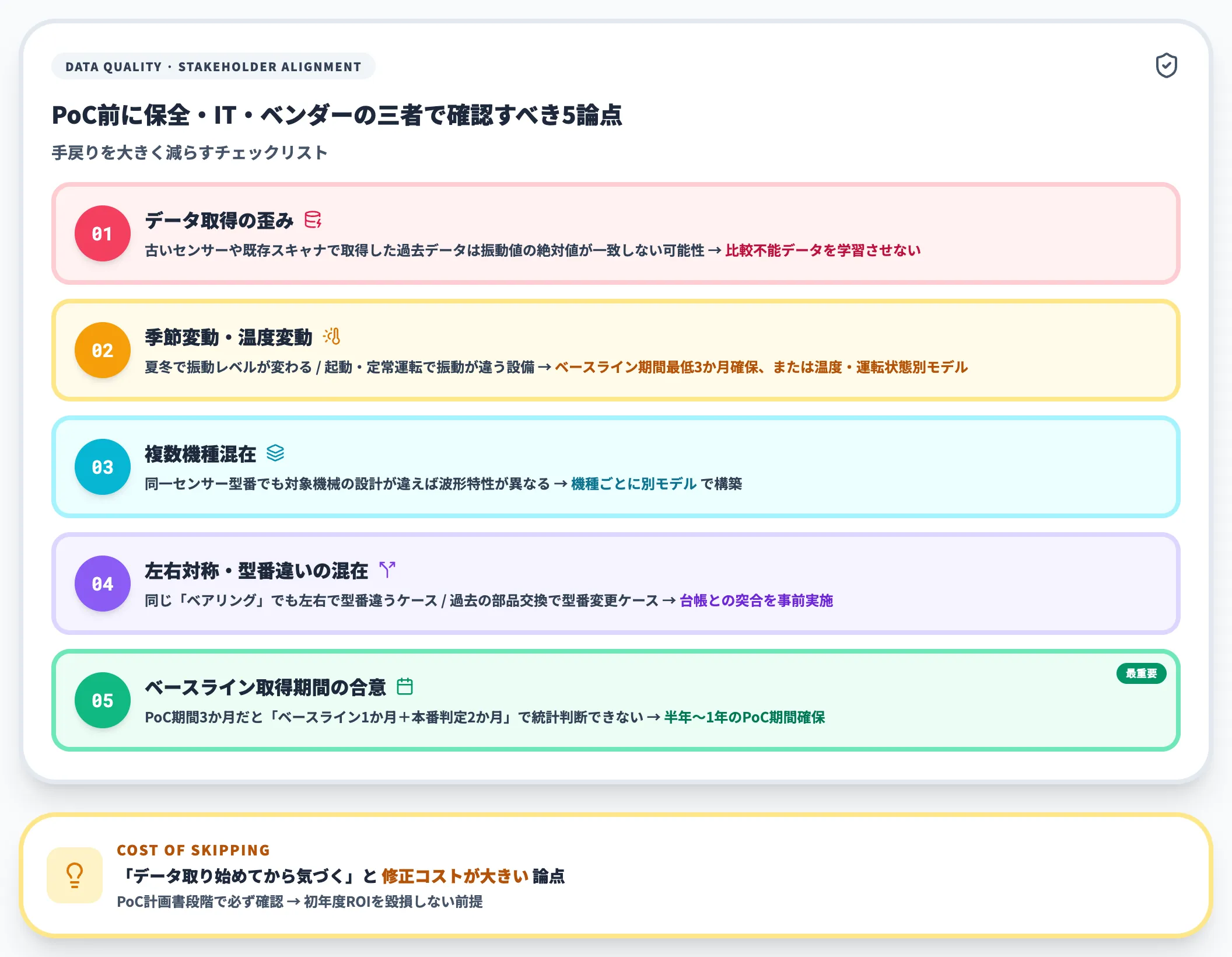This screenshot has width=1232, height=957.
Task: Click the heading 季節変動・温度変動
Action: pos(229,337)
